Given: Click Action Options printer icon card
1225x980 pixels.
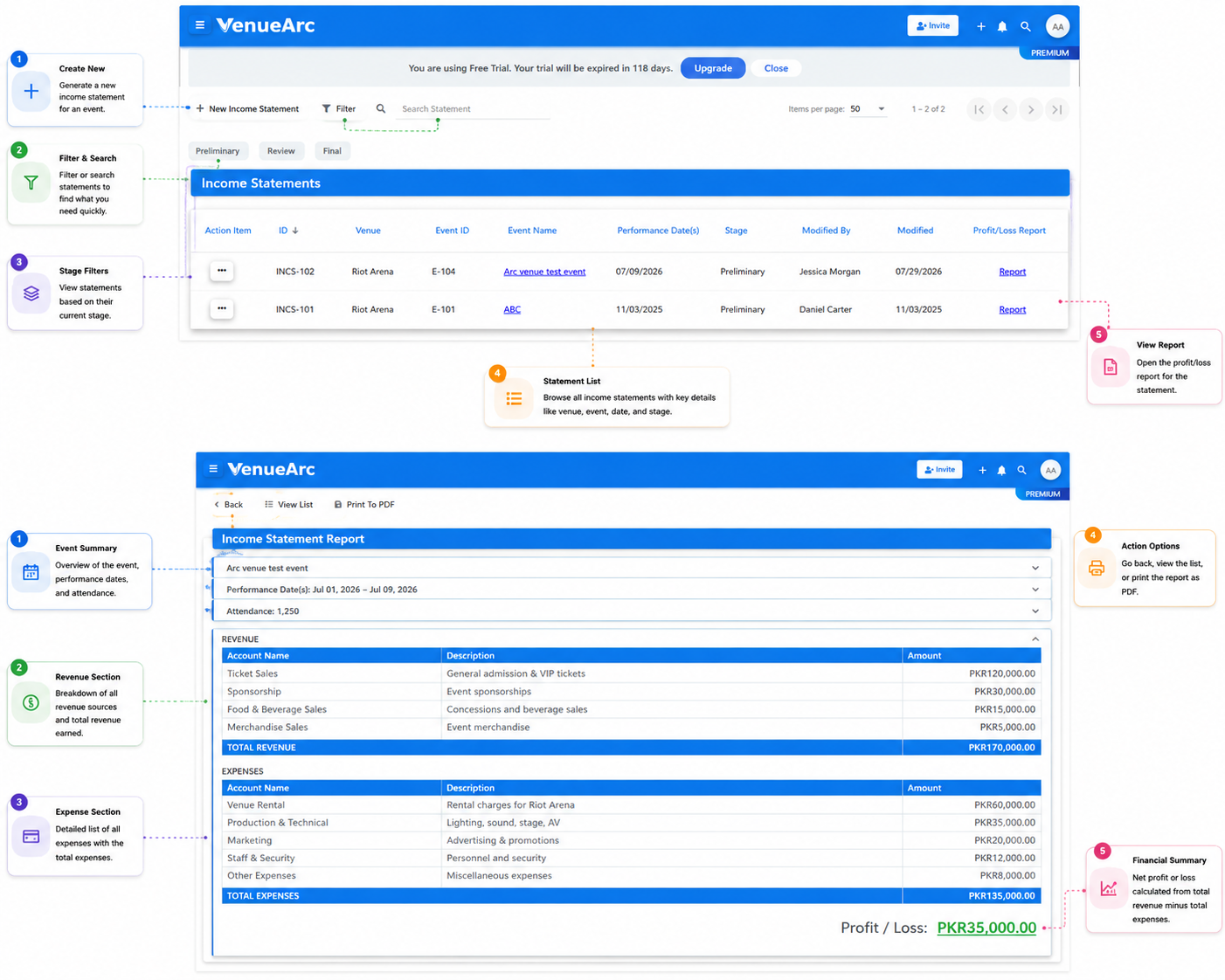Looking at the screenshot, I should (x=1097, y=569).
